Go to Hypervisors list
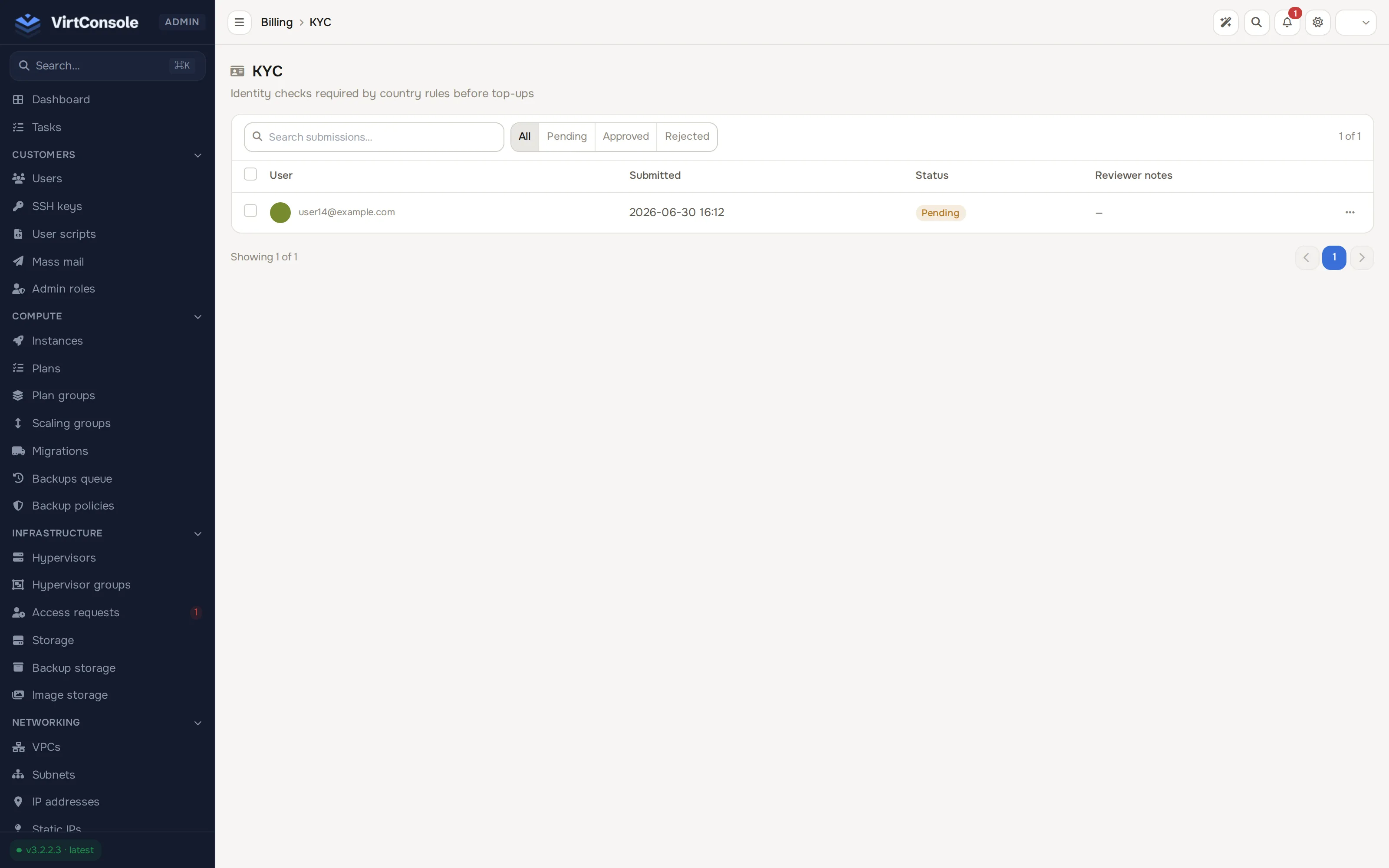 click(107, 558)
